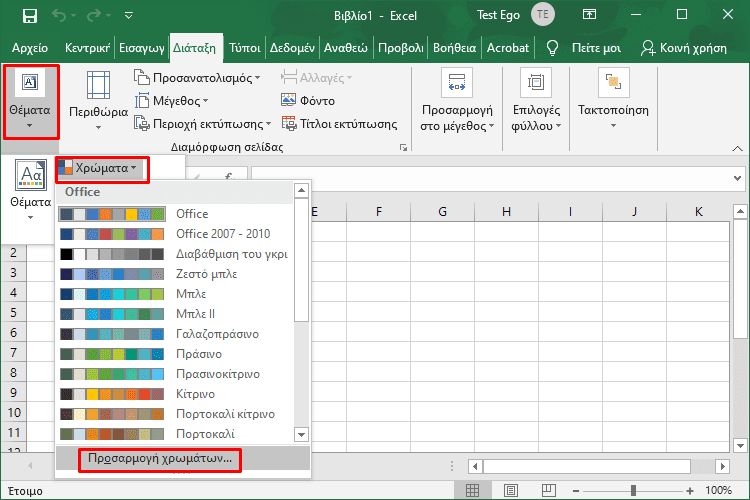Image resolution: width=750 pixels, height=500 pixels.
Task: Select the Διάταξη tab
Action: click(195, 48)
